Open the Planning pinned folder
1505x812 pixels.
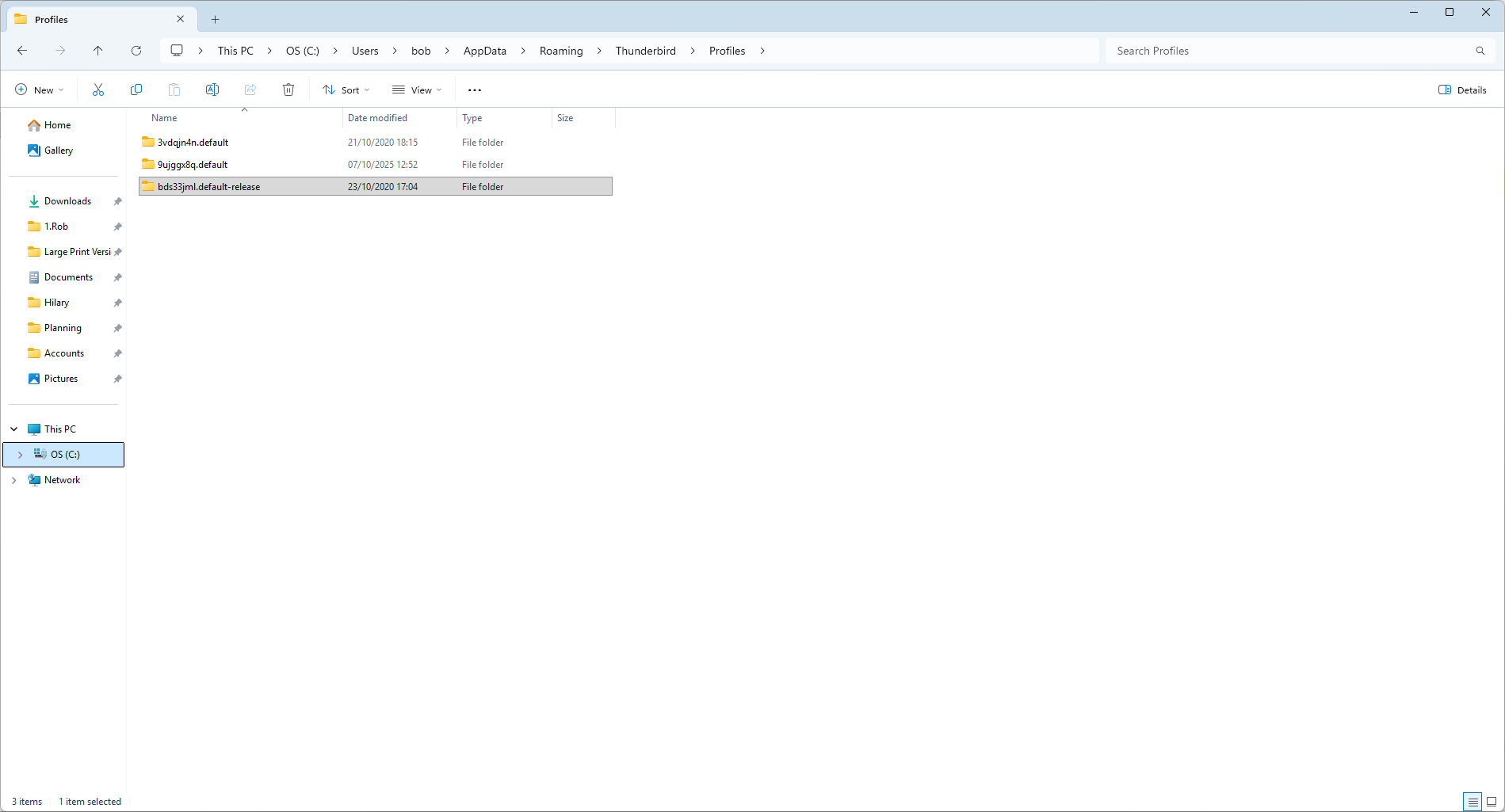click(x=63, y=328)
